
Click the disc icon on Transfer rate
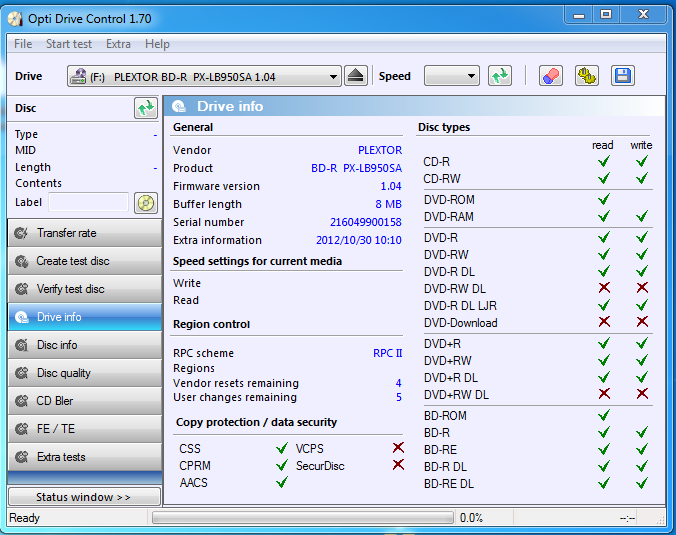(21, 233)
